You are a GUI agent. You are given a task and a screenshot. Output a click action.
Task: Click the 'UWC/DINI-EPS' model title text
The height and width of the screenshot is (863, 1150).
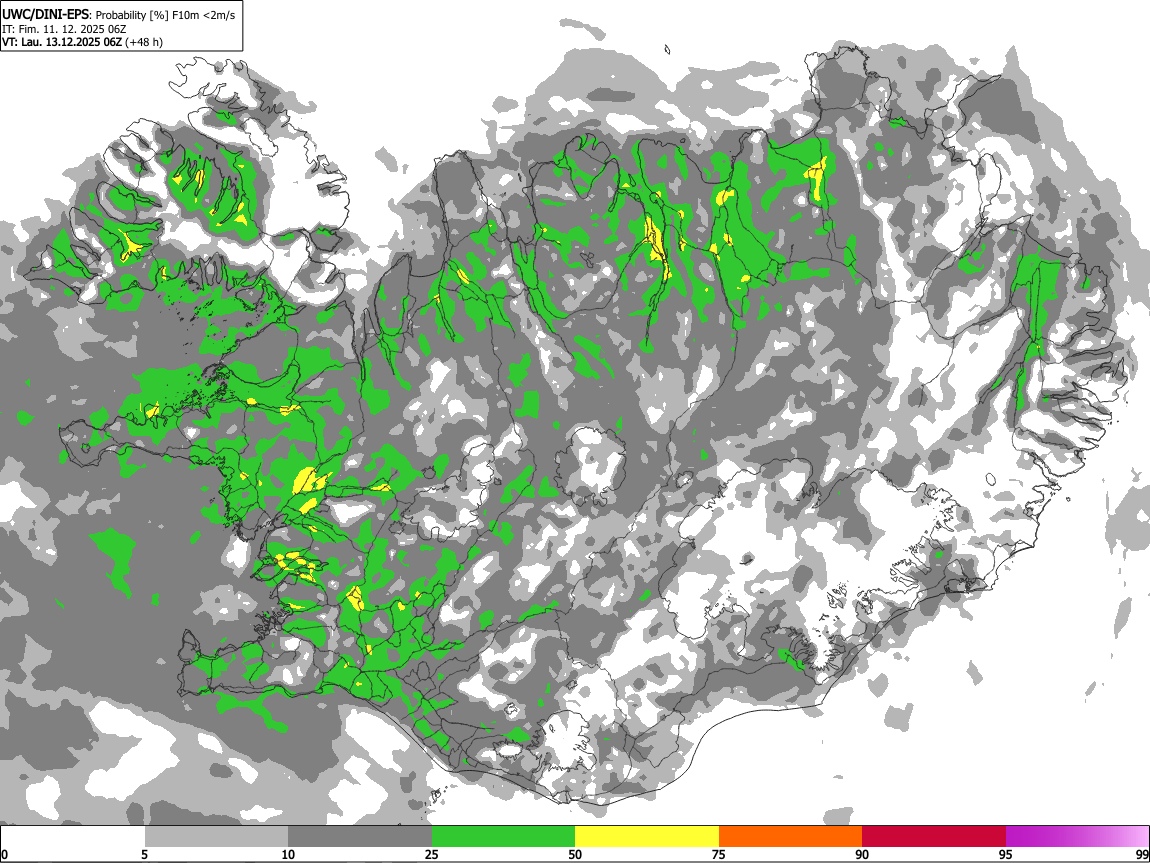[45, 15]
